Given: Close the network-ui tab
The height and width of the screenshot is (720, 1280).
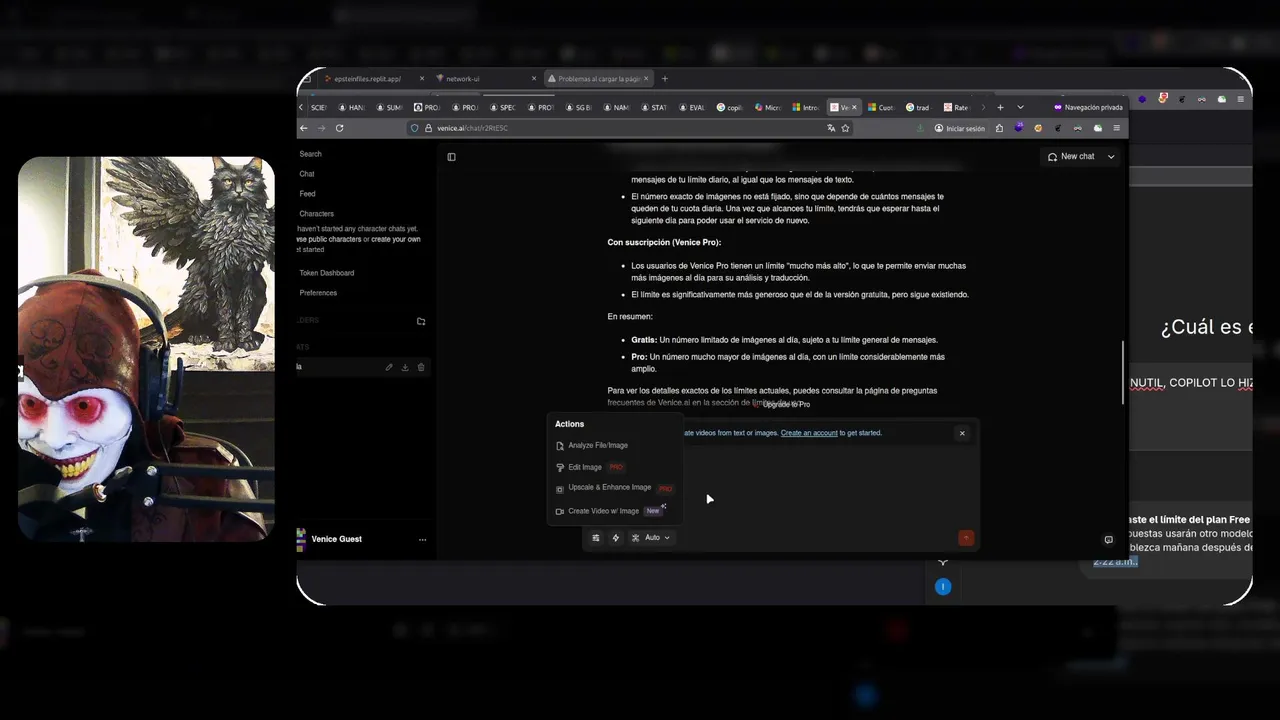Looking at the screenshot, I should click(x=534, y=79).
